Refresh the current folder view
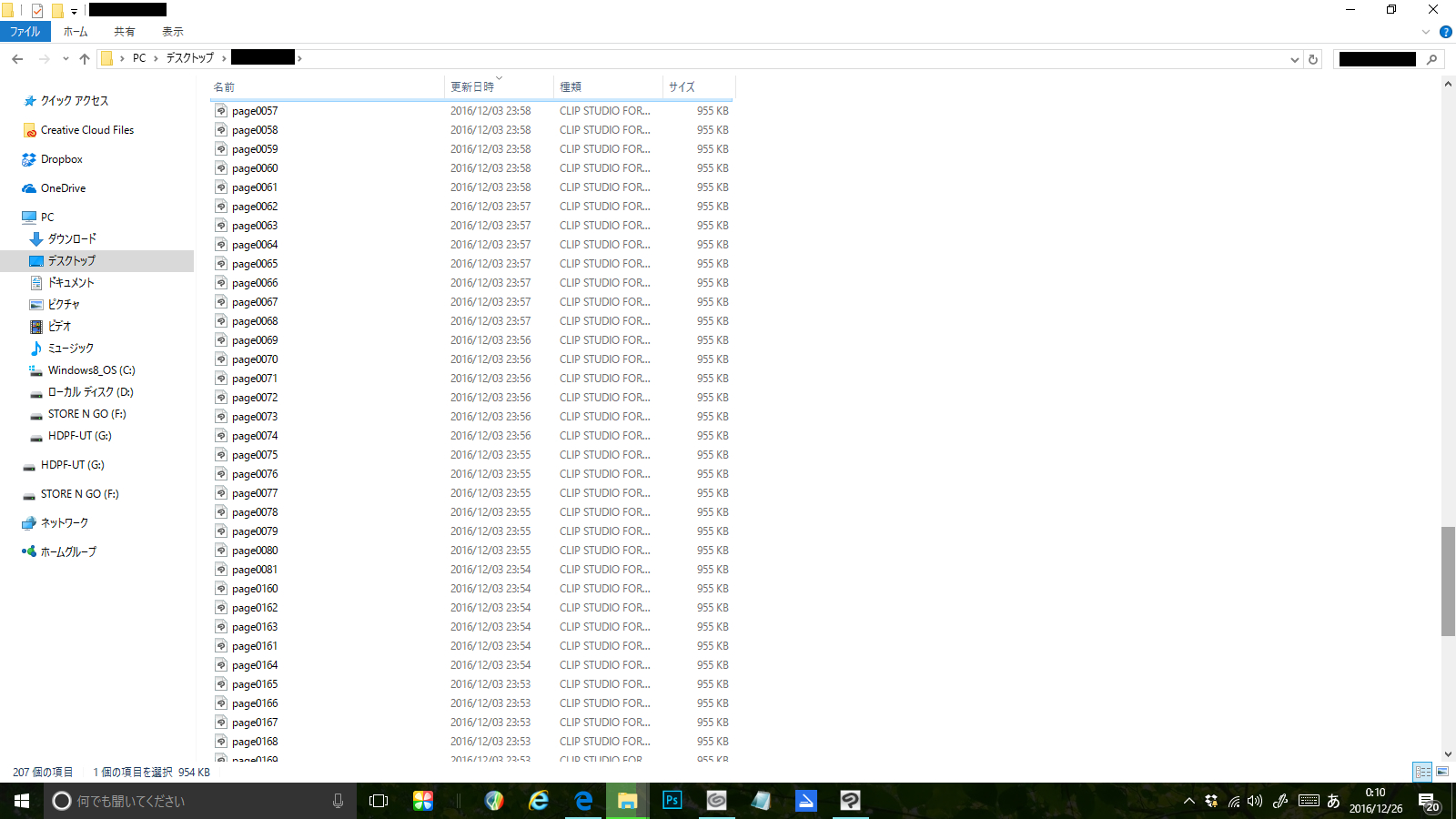 tap(1313, 59)
